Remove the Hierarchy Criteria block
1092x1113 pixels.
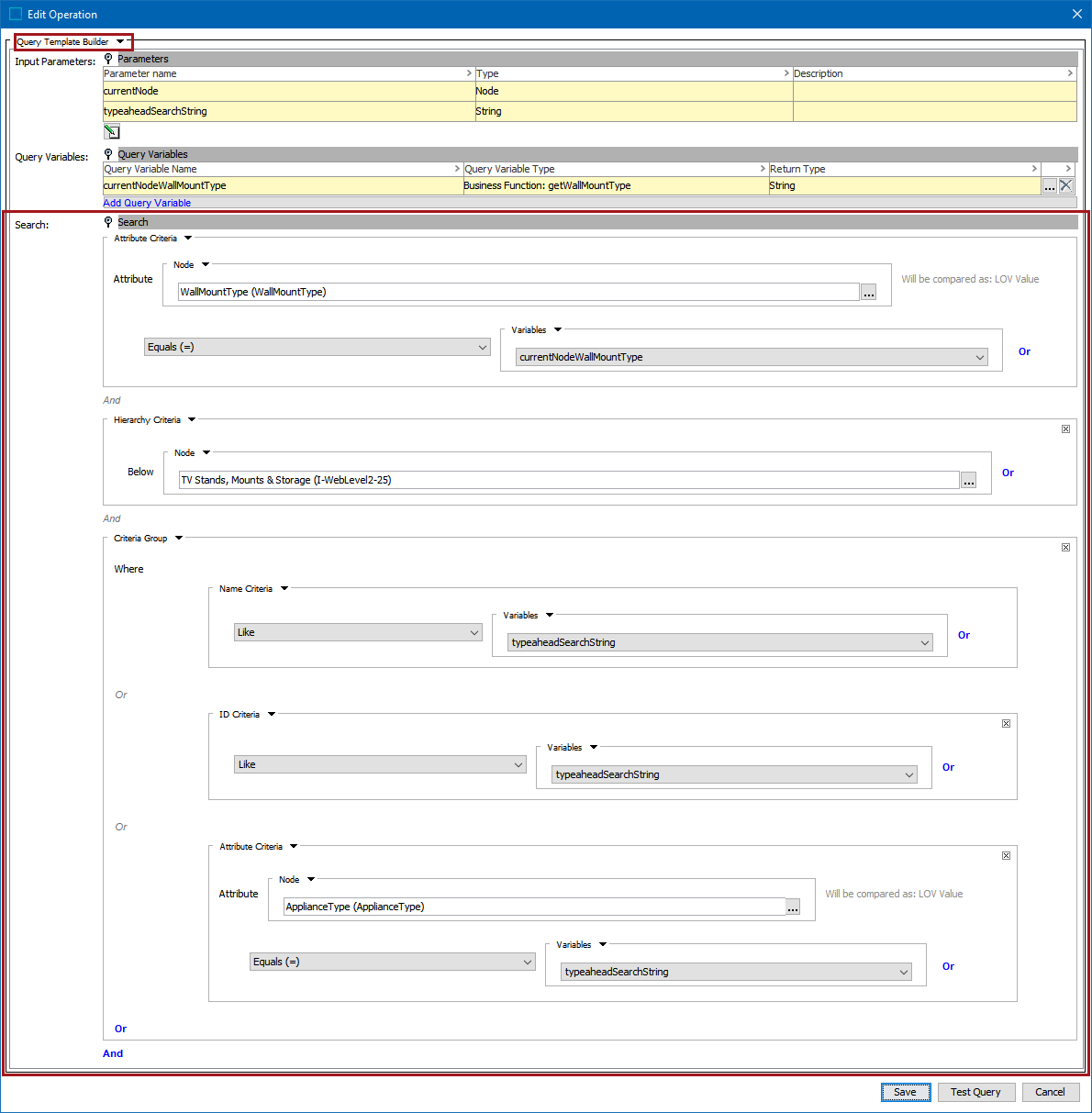click(x=1065, y=429)
